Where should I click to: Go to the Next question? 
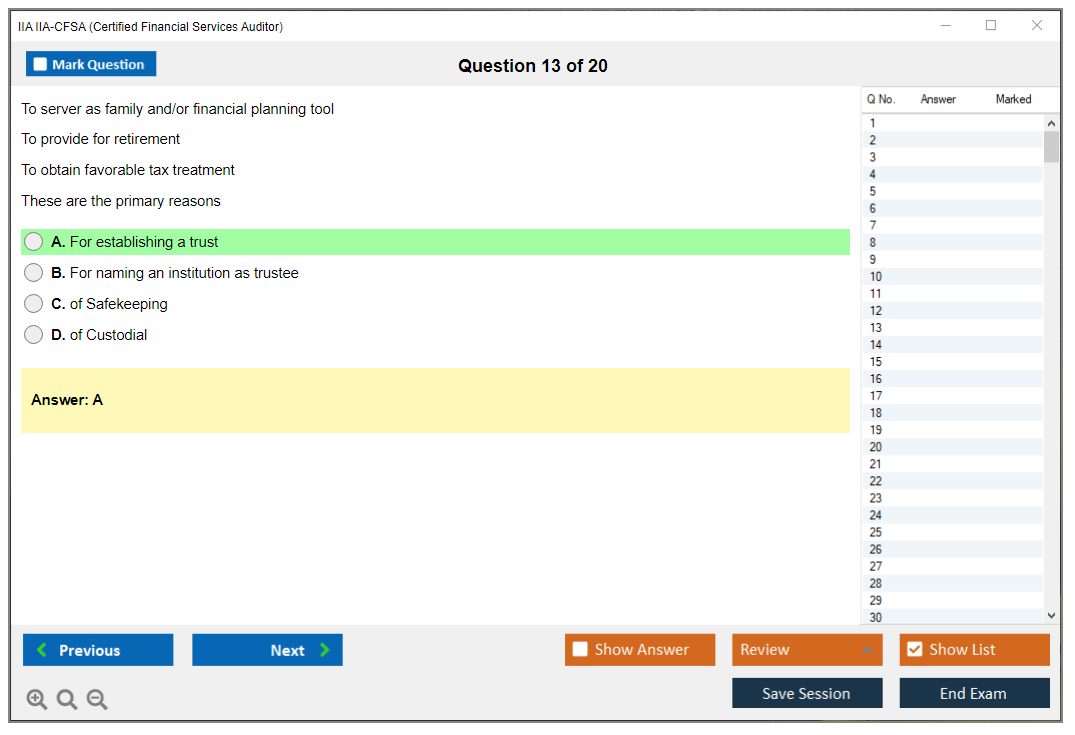[x=267, y=650]
